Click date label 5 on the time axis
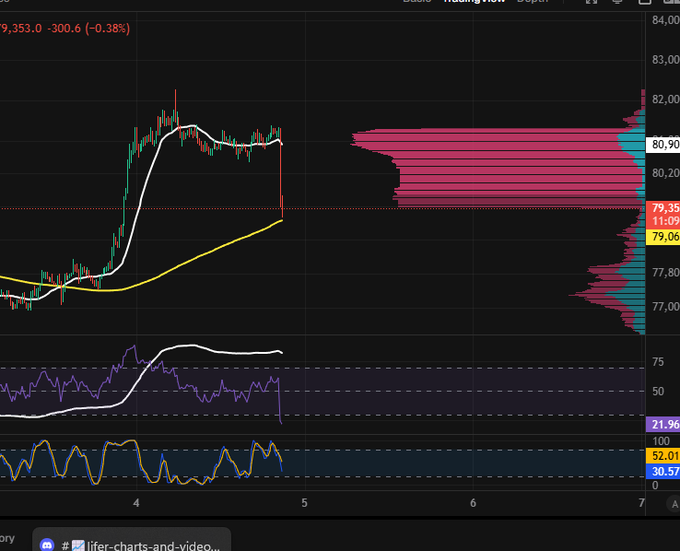Image resolution: width=680 pixels, height=551 pixels. tap(304, 503)
